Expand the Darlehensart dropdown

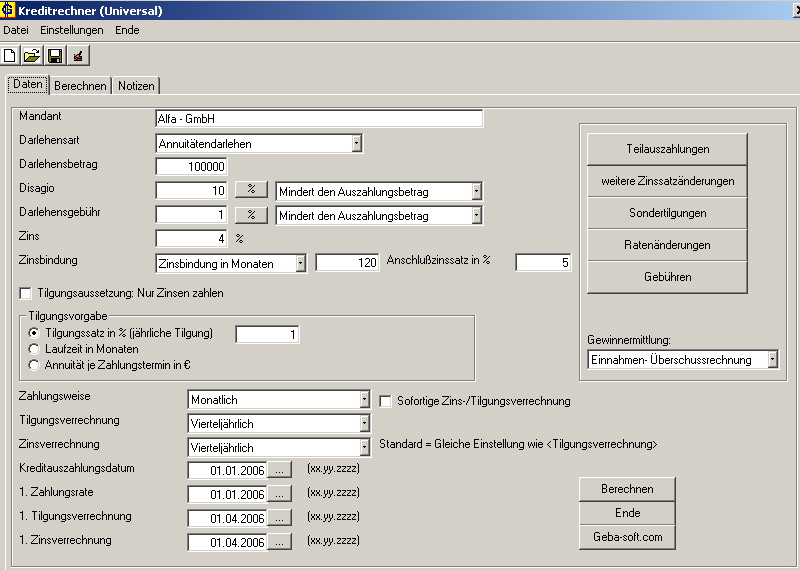356,144
